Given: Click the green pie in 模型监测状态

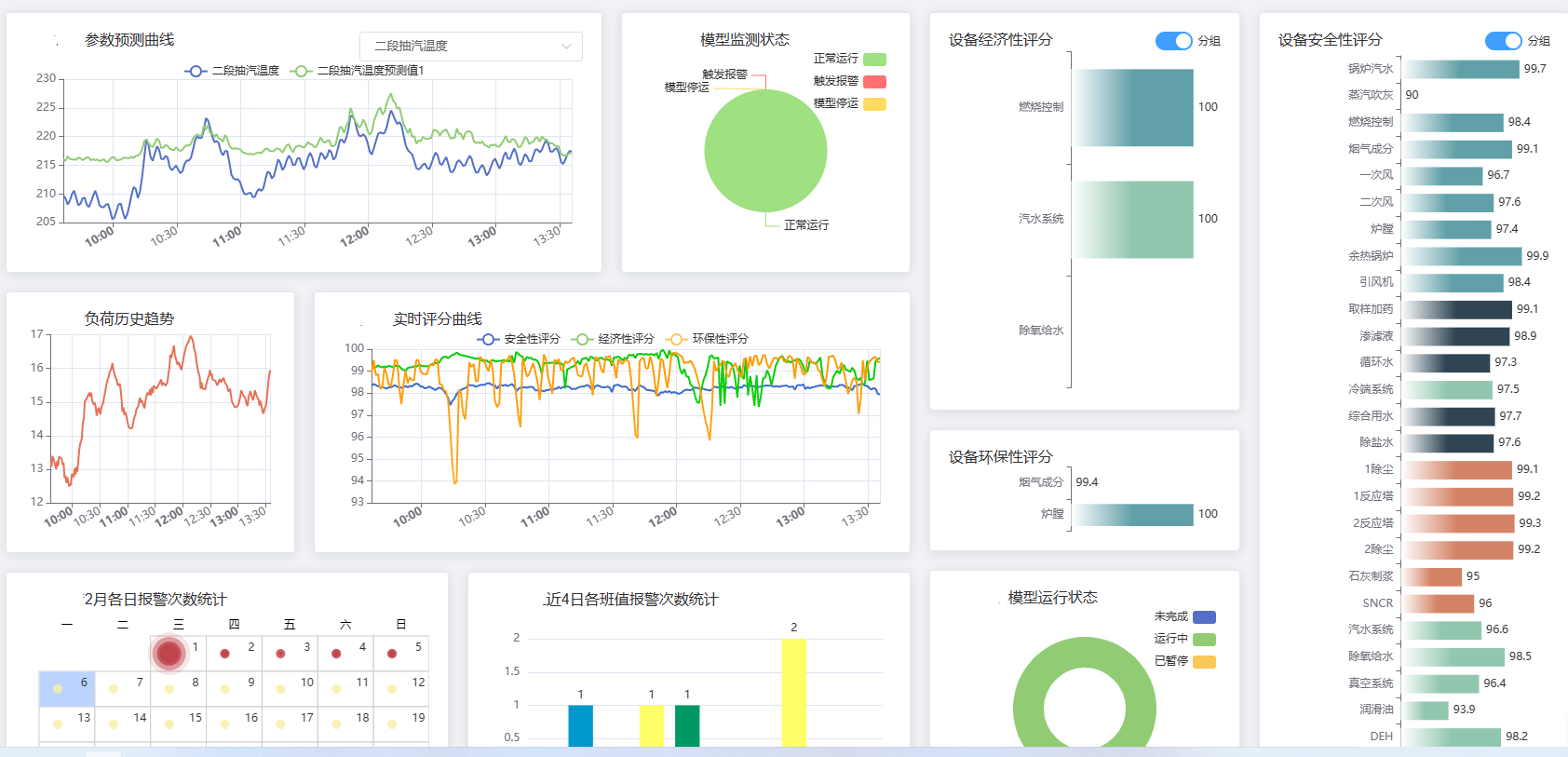Looking at the screenshot, I should [x=765, y=151].
